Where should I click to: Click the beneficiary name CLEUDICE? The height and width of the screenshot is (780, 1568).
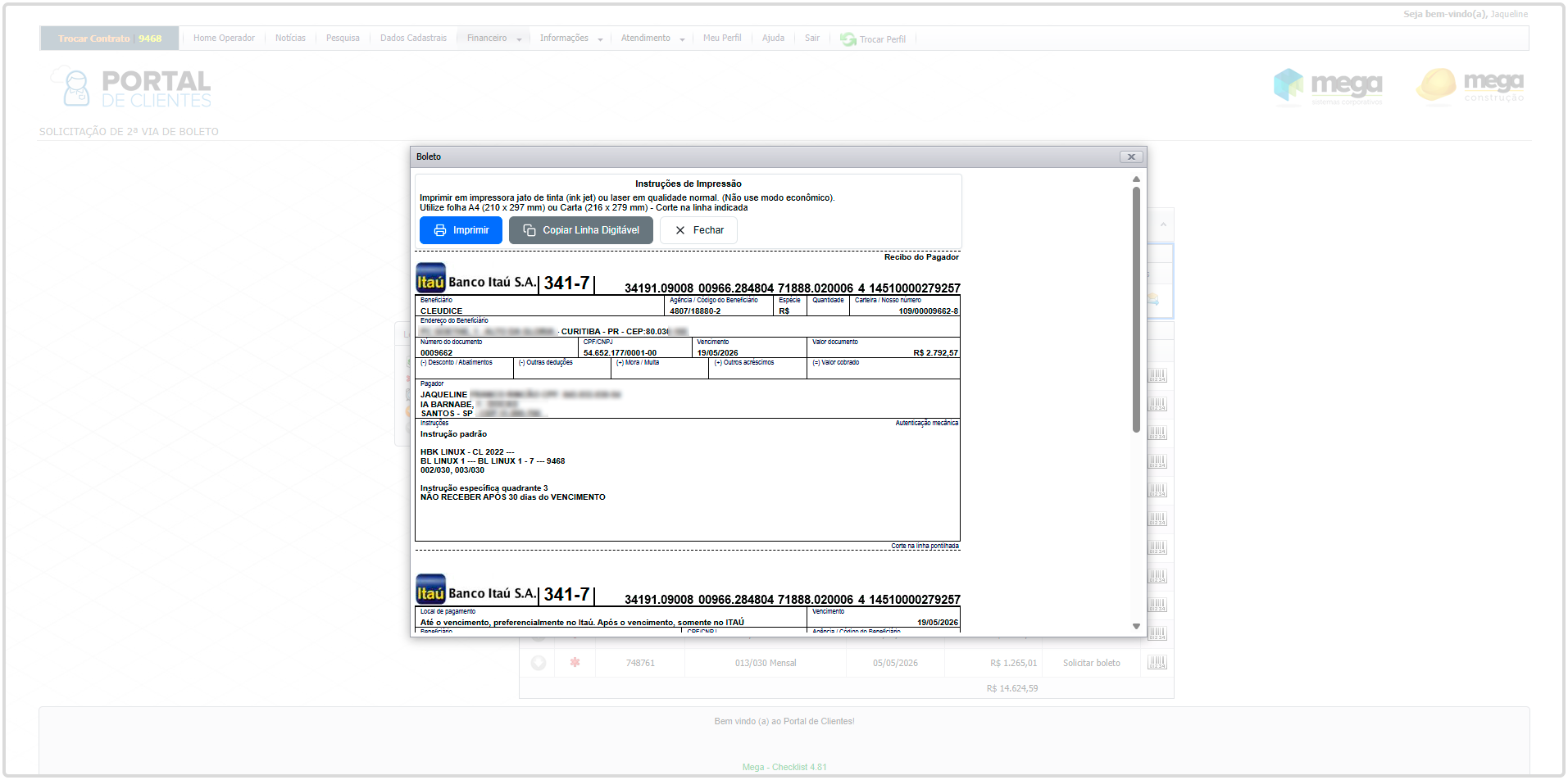[x=441, y=311]
